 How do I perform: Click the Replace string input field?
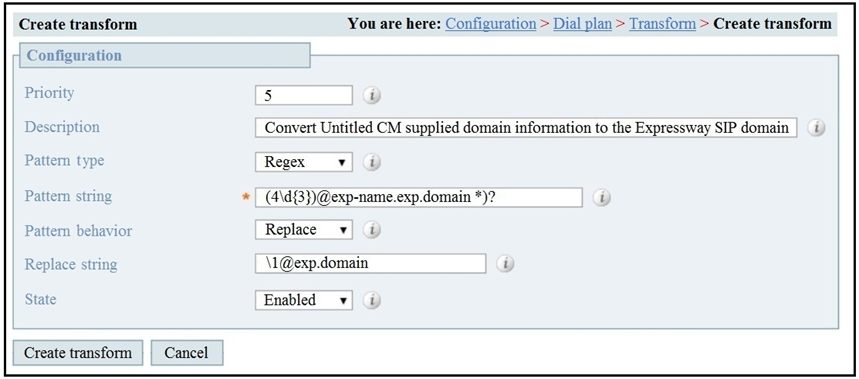point(370,263)
